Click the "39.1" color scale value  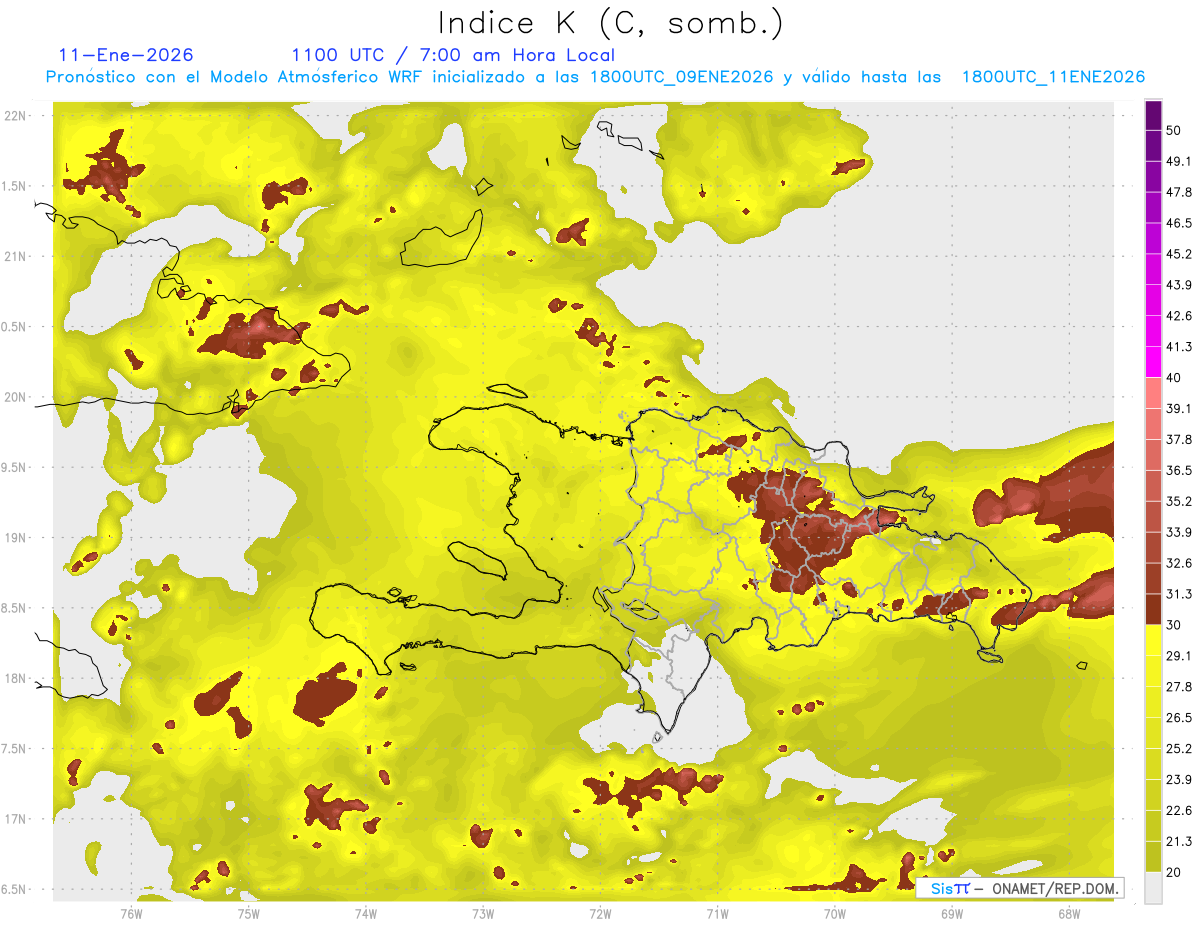click(x=1178, y=408)
